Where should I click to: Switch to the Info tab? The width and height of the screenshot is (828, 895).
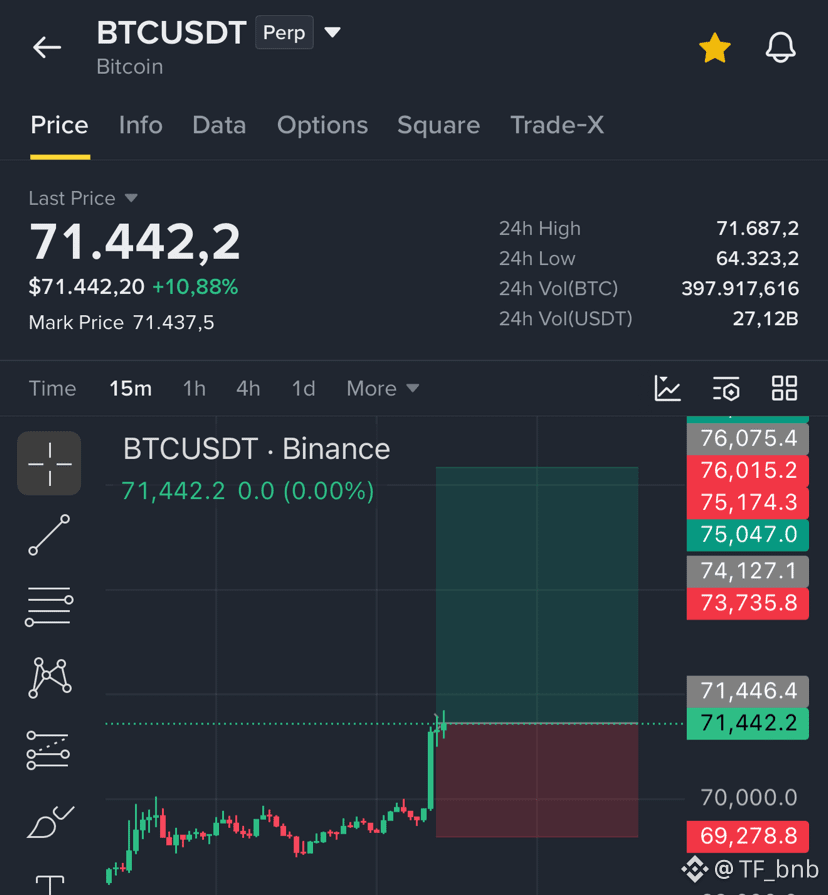140,125
